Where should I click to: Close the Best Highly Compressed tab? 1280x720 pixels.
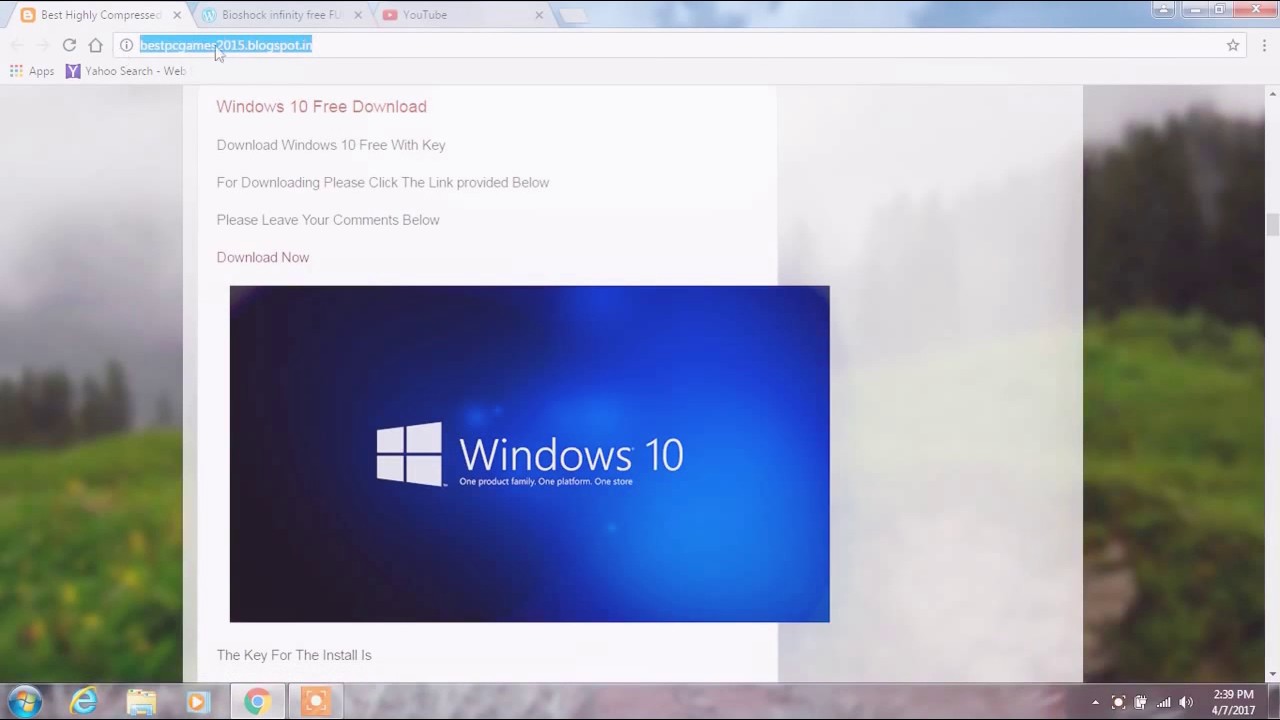177,15
